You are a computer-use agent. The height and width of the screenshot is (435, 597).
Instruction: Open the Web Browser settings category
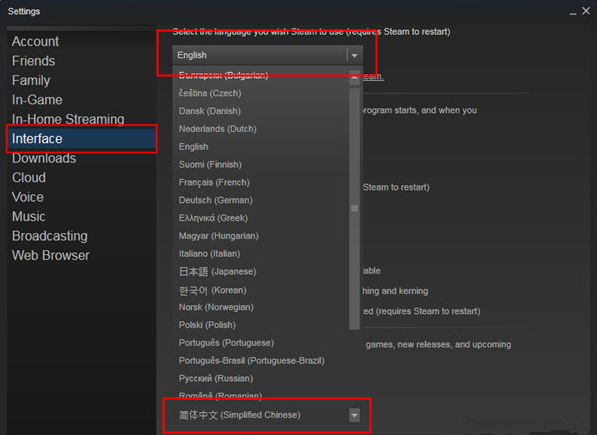coord(51,255)
